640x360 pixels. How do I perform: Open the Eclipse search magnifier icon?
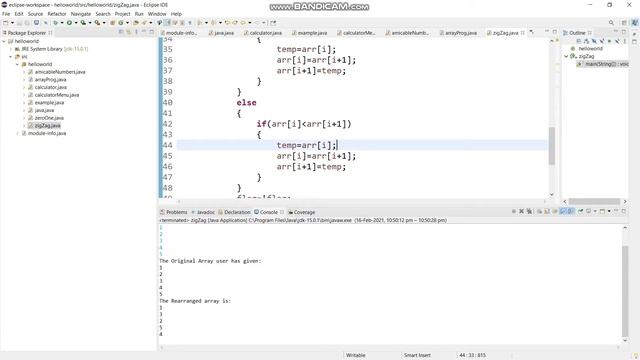(611, 23)
